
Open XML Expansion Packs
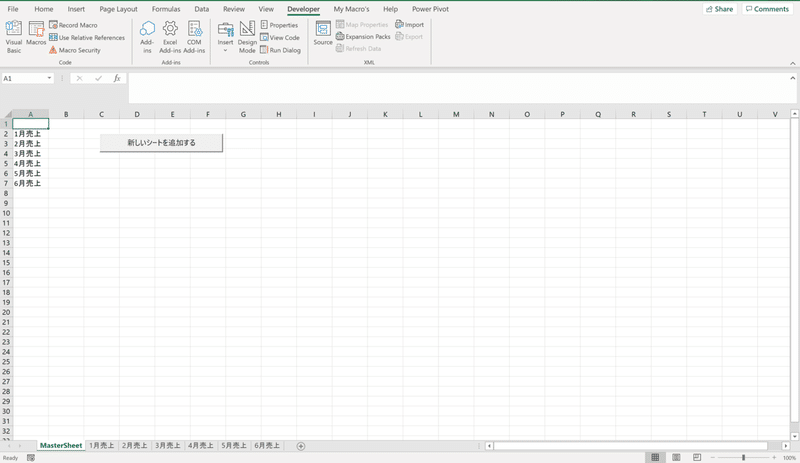coord(363,37)
